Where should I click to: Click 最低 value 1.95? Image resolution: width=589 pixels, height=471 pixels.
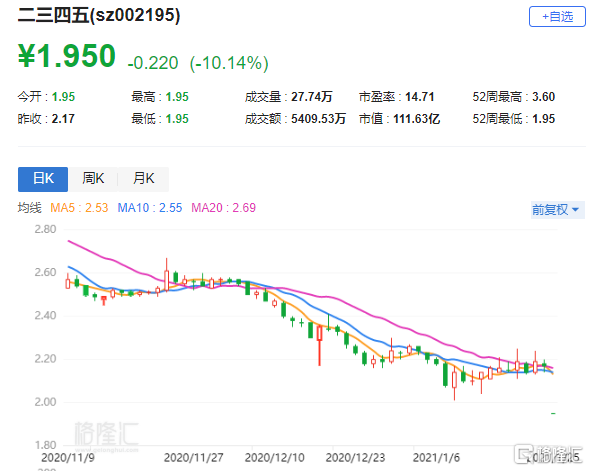coord(177,119)
